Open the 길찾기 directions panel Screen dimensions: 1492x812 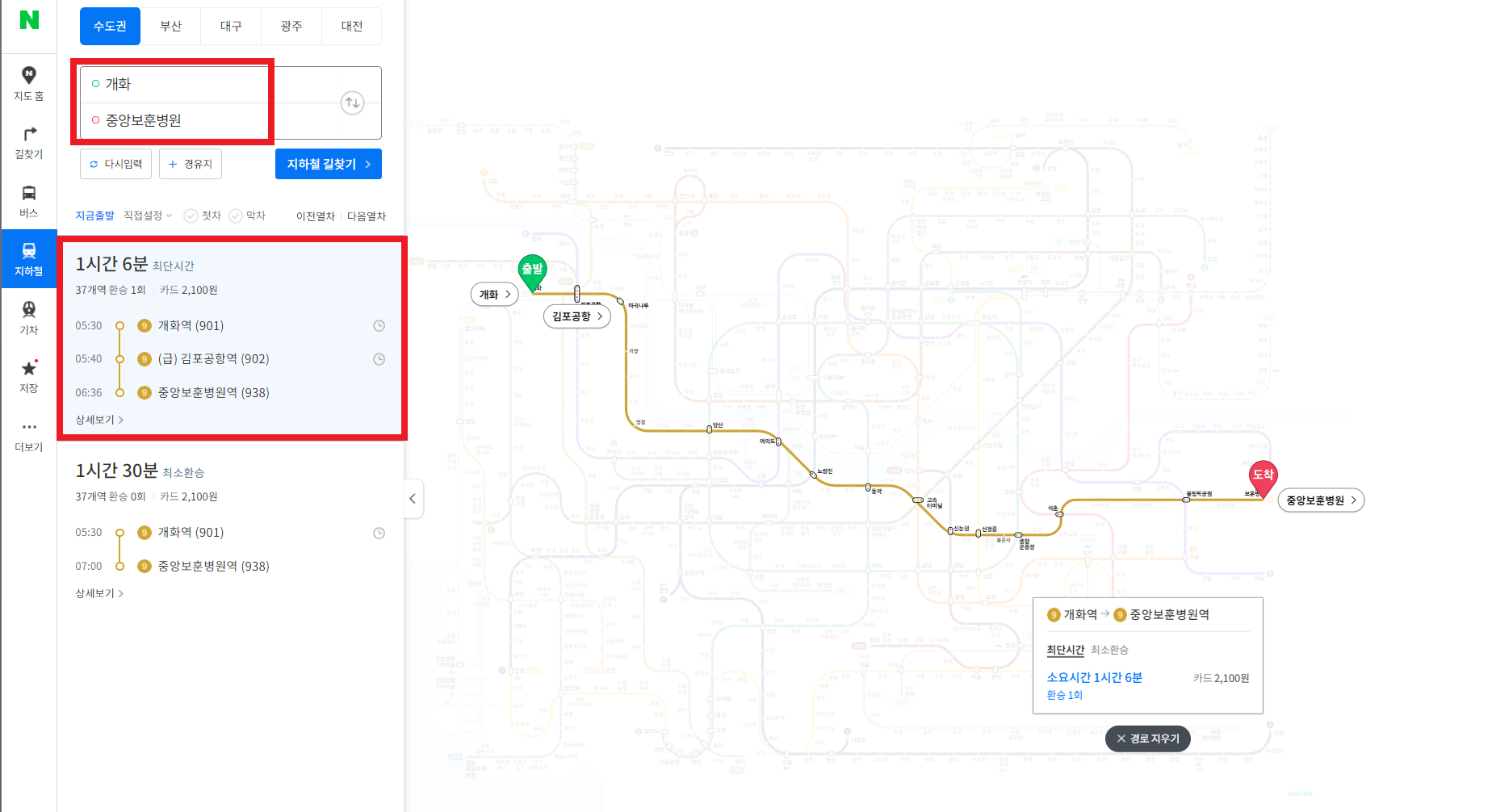(29, 143)
